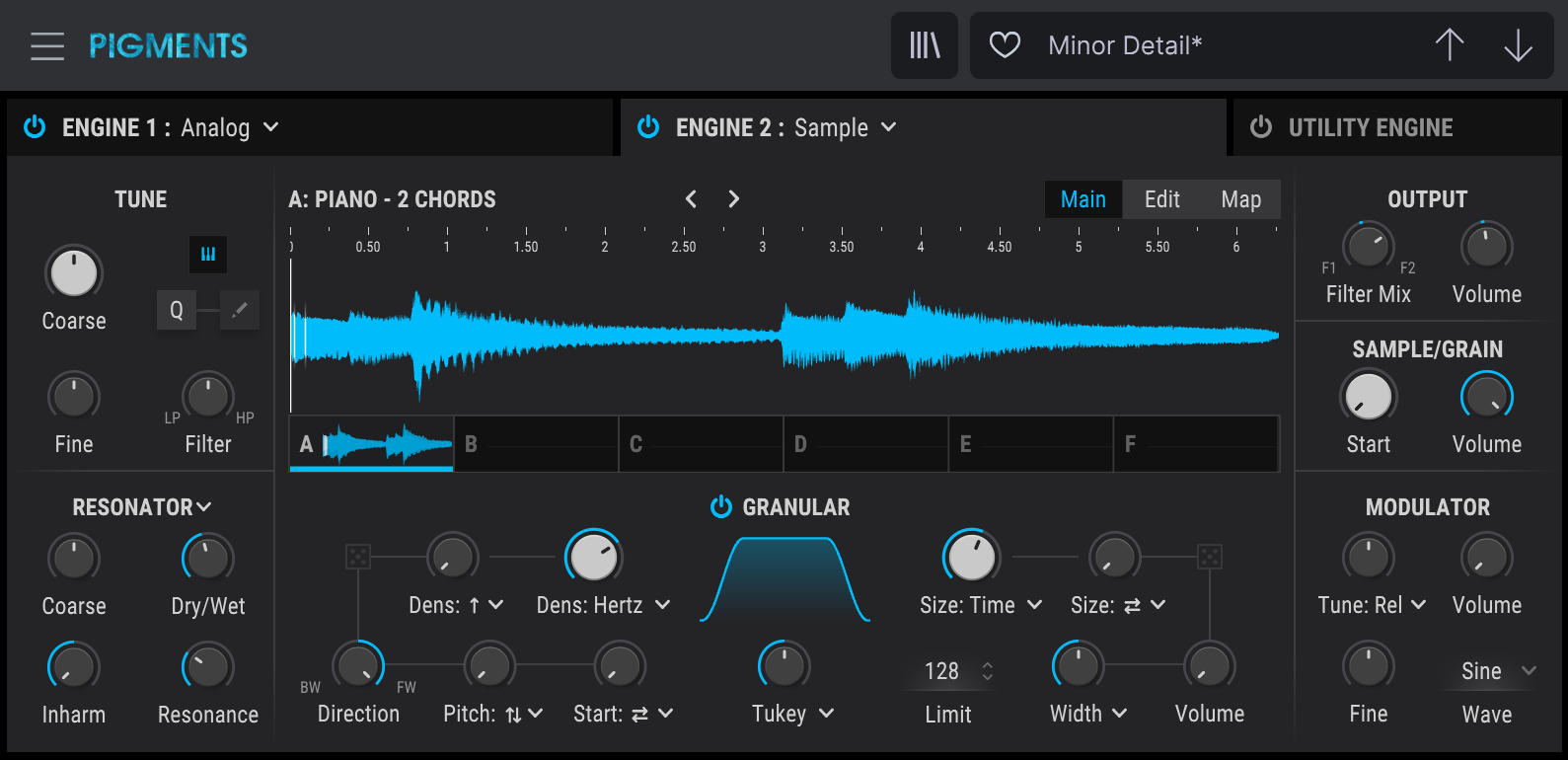
Task: Open the preset library browser
Action: tap(924, 45)
